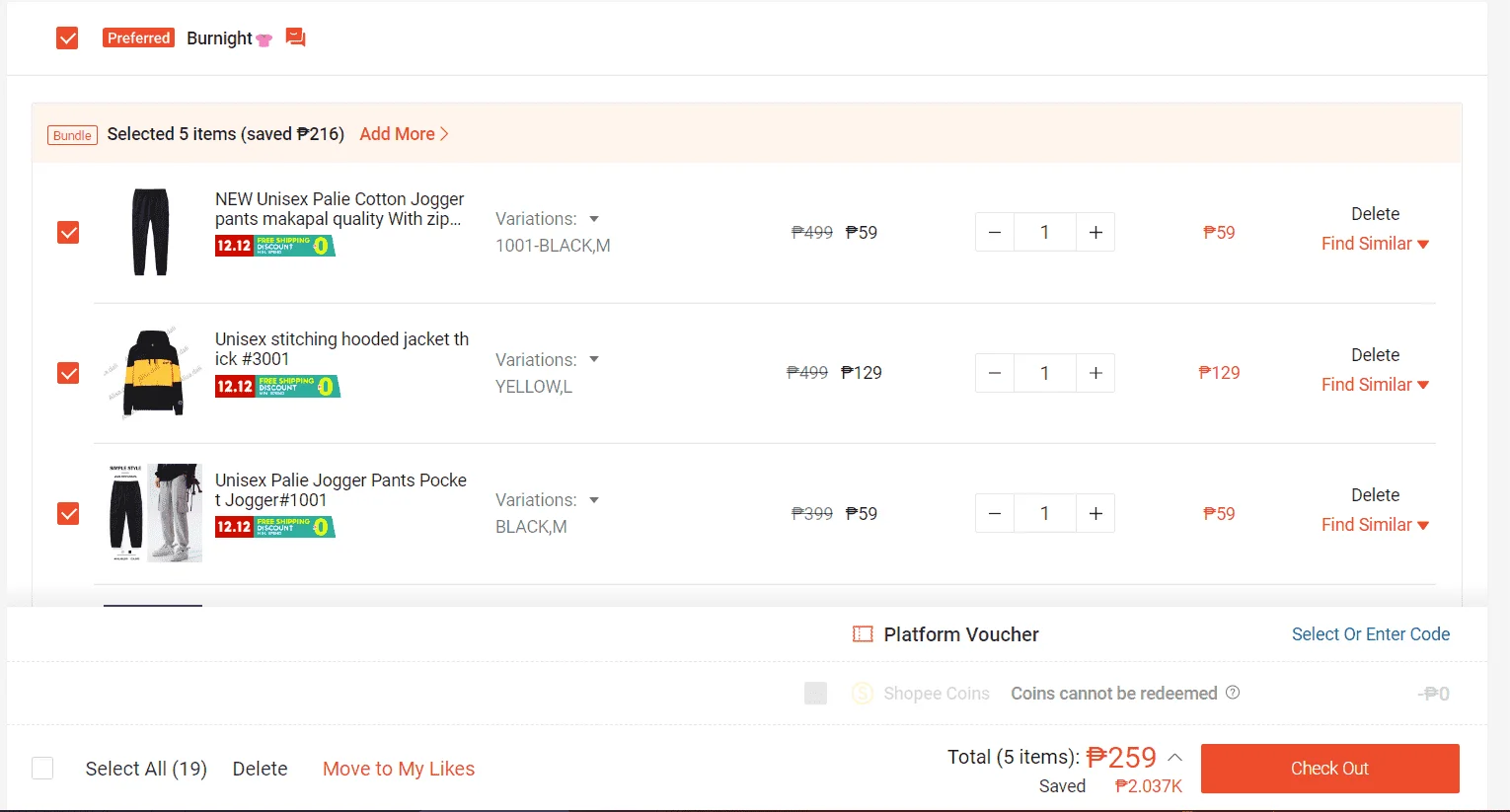Screen dimensions: 1510x812
Task: Click the pink shirt icon beside Burnight
Action: [x=264, y=39]
